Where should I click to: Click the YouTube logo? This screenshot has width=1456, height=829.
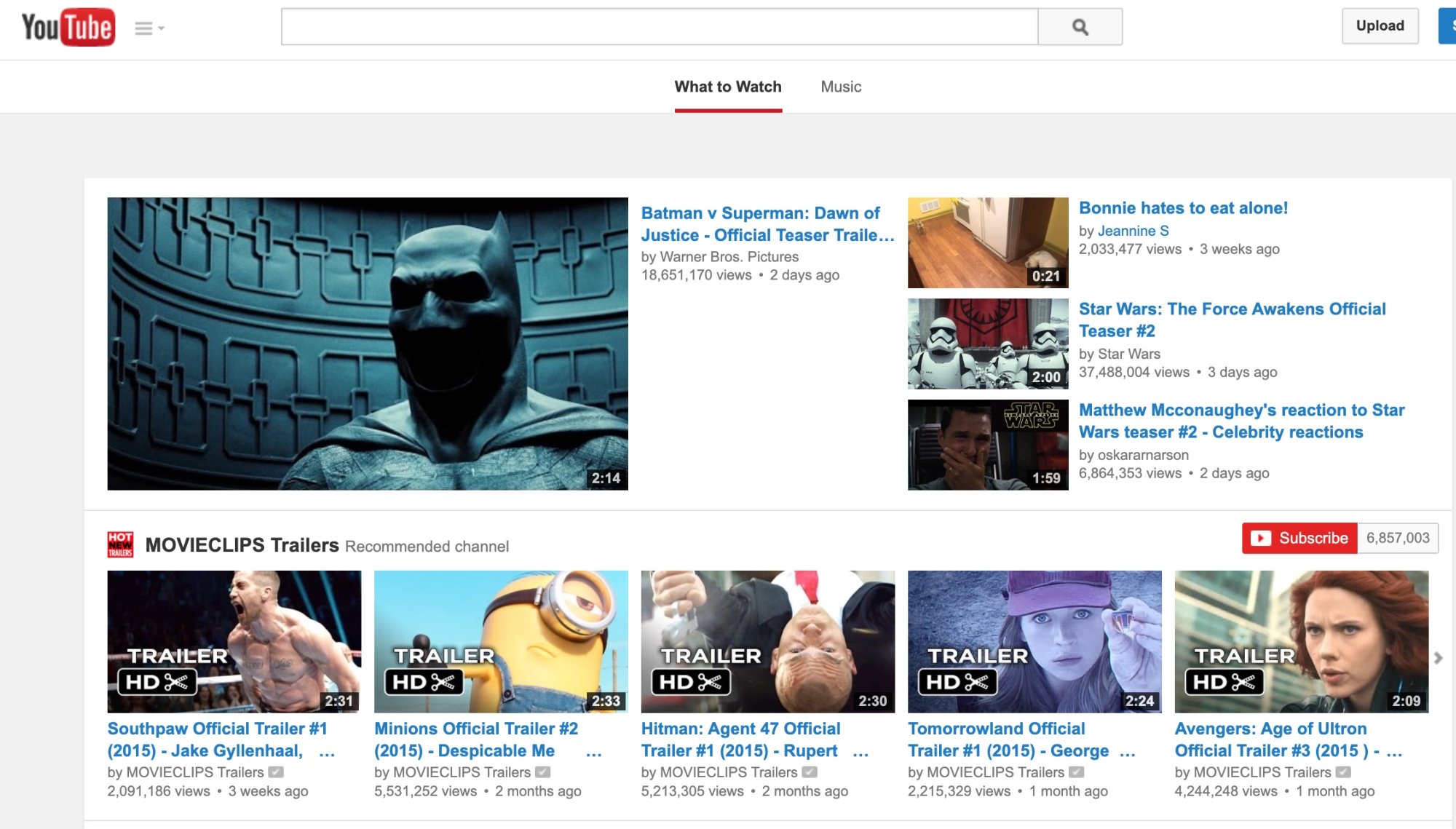pyautogui.click(x=68, y=27)
